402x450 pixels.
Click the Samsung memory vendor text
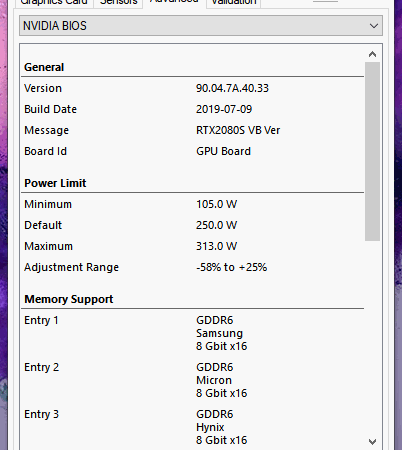tap(219, 333)
